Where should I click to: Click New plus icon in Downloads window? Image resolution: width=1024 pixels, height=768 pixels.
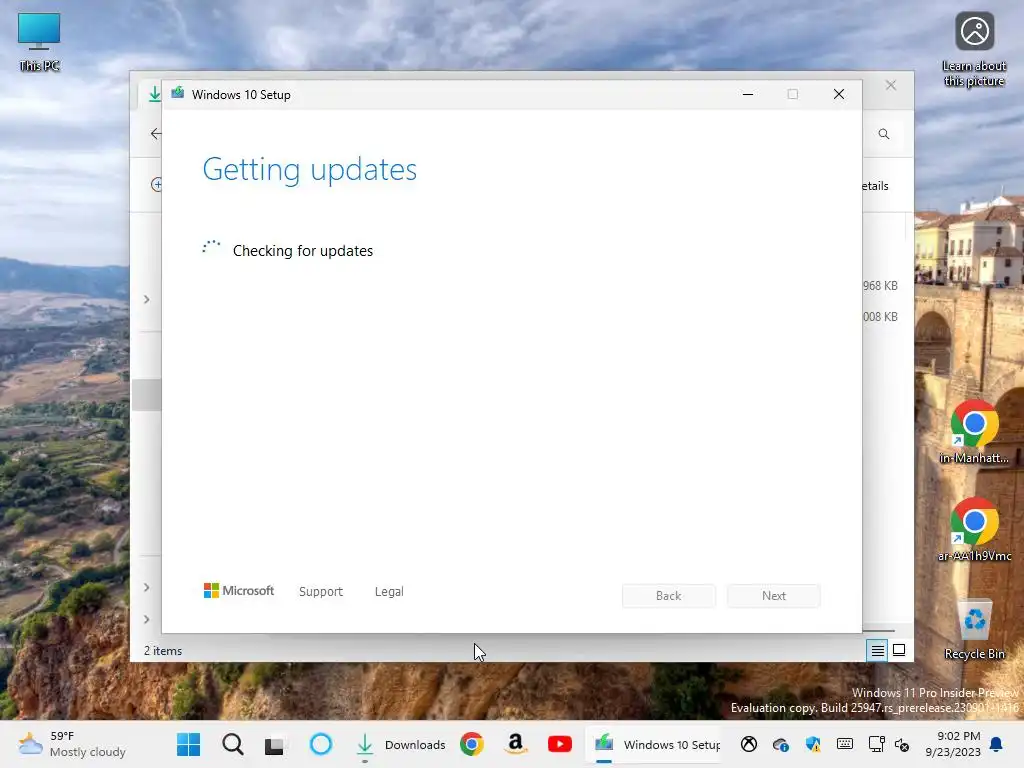point(156,185)
